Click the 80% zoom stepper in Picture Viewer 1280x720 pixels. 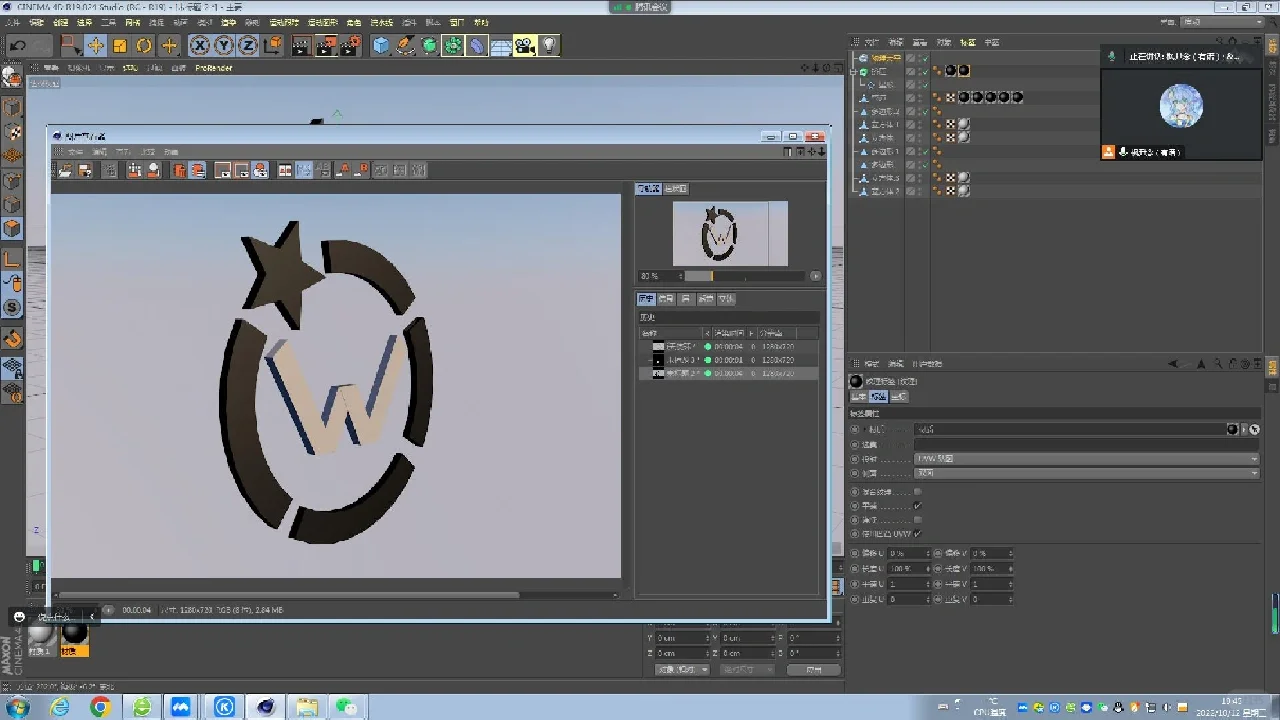coord(681,276)
